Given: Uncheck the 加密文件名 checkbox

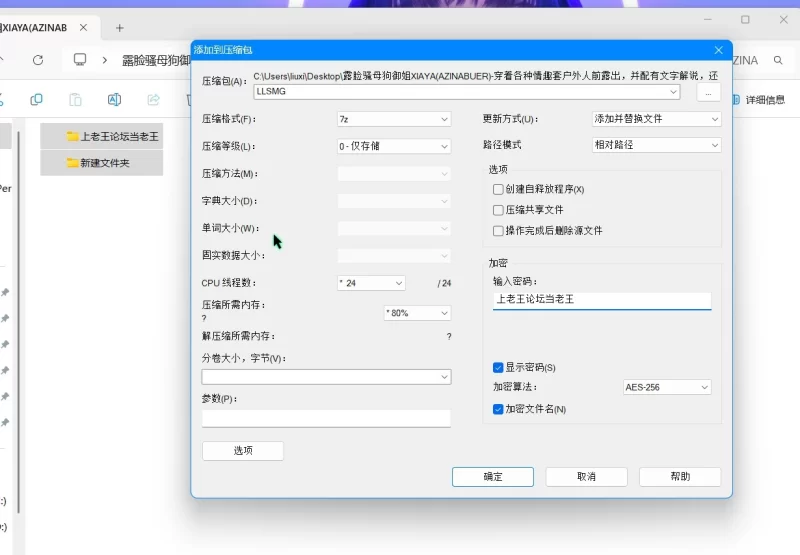Looking at the screenshot, I should [x=498, y=409].
